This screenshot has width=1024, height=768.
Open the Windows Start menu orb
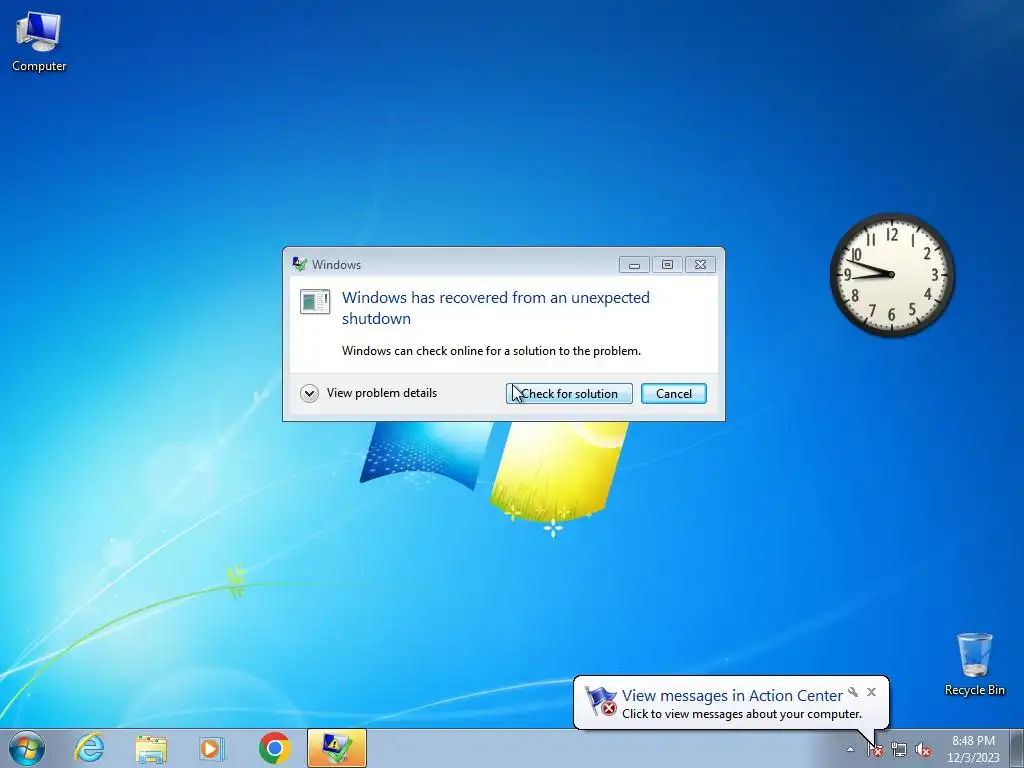pos(27,748)
